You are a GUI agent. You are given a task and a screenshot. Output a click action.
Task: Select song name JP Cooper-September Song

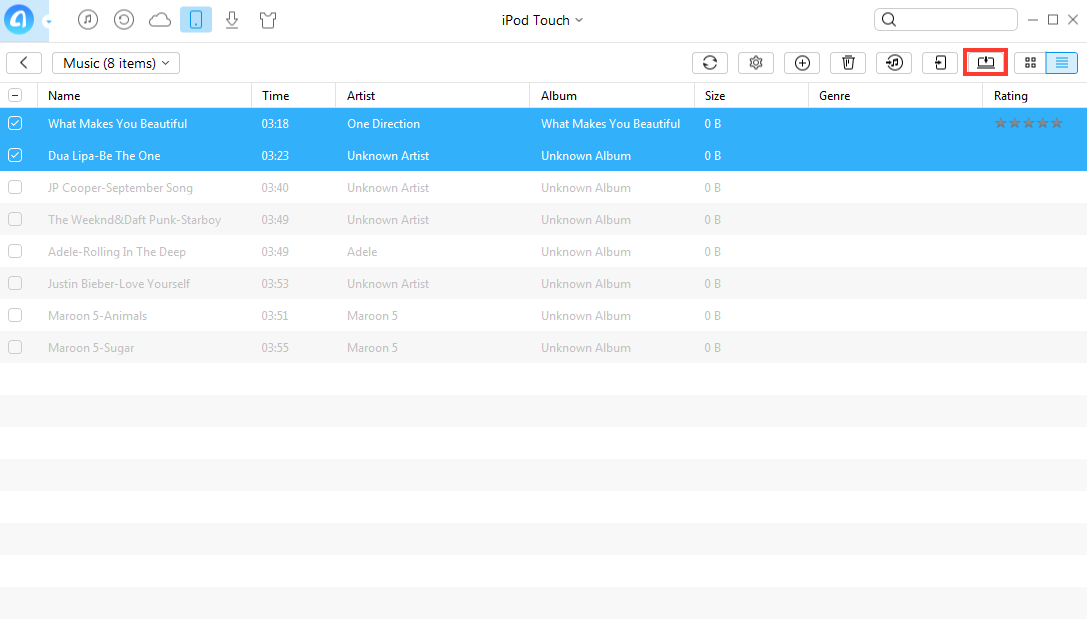(x=120, y=188)
